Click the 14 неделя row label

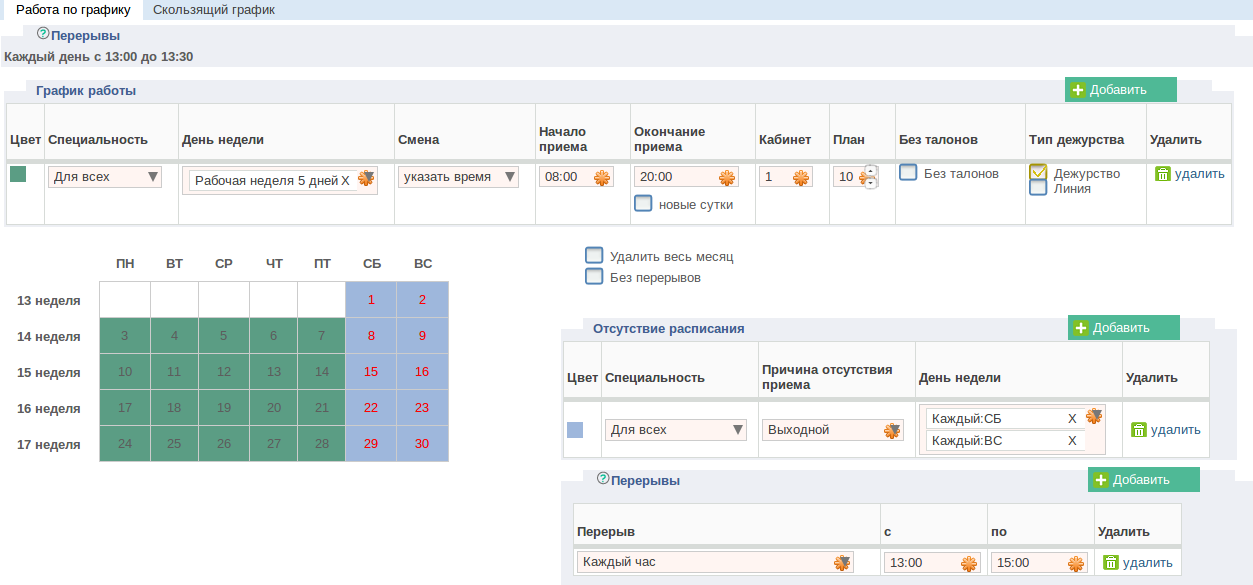(x=49, y=337)
